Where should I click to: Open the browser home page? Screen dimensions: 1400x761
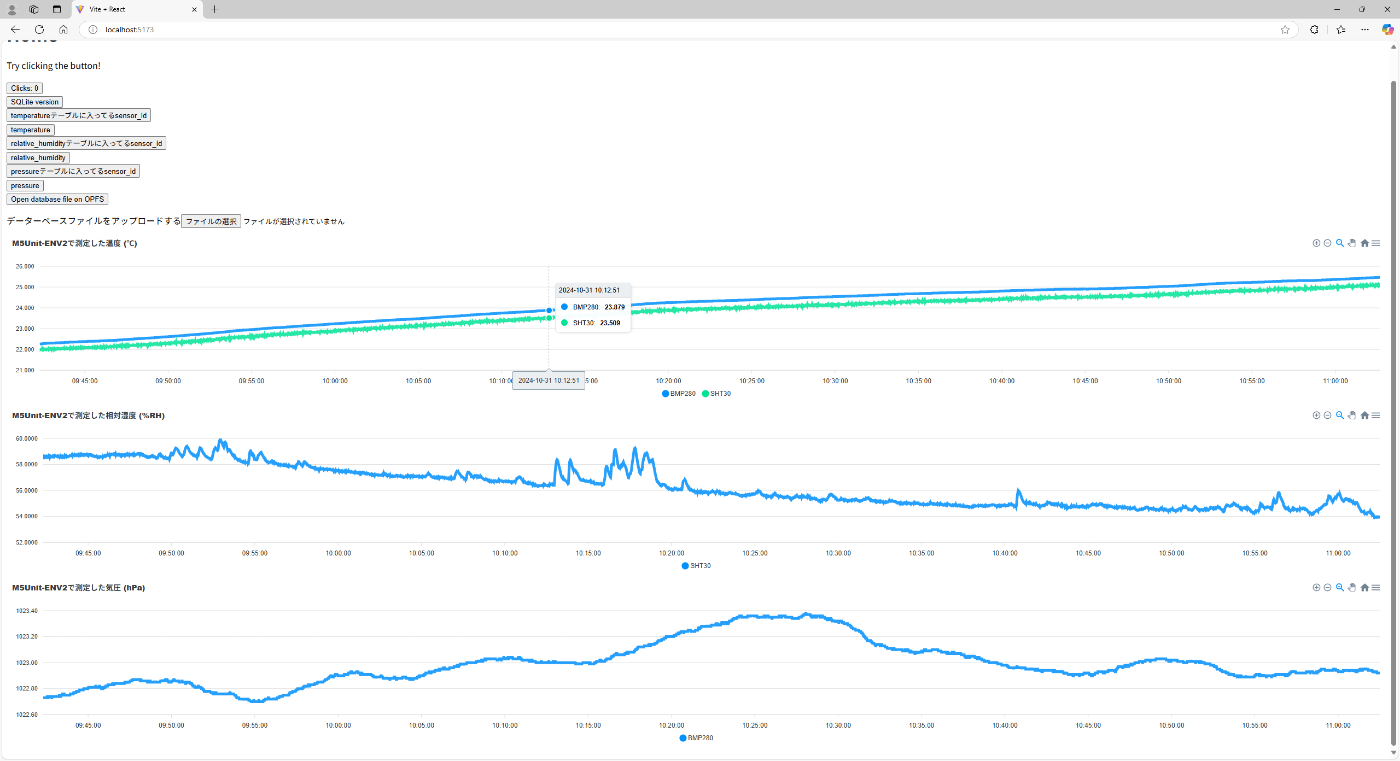(x=63, y=29)
